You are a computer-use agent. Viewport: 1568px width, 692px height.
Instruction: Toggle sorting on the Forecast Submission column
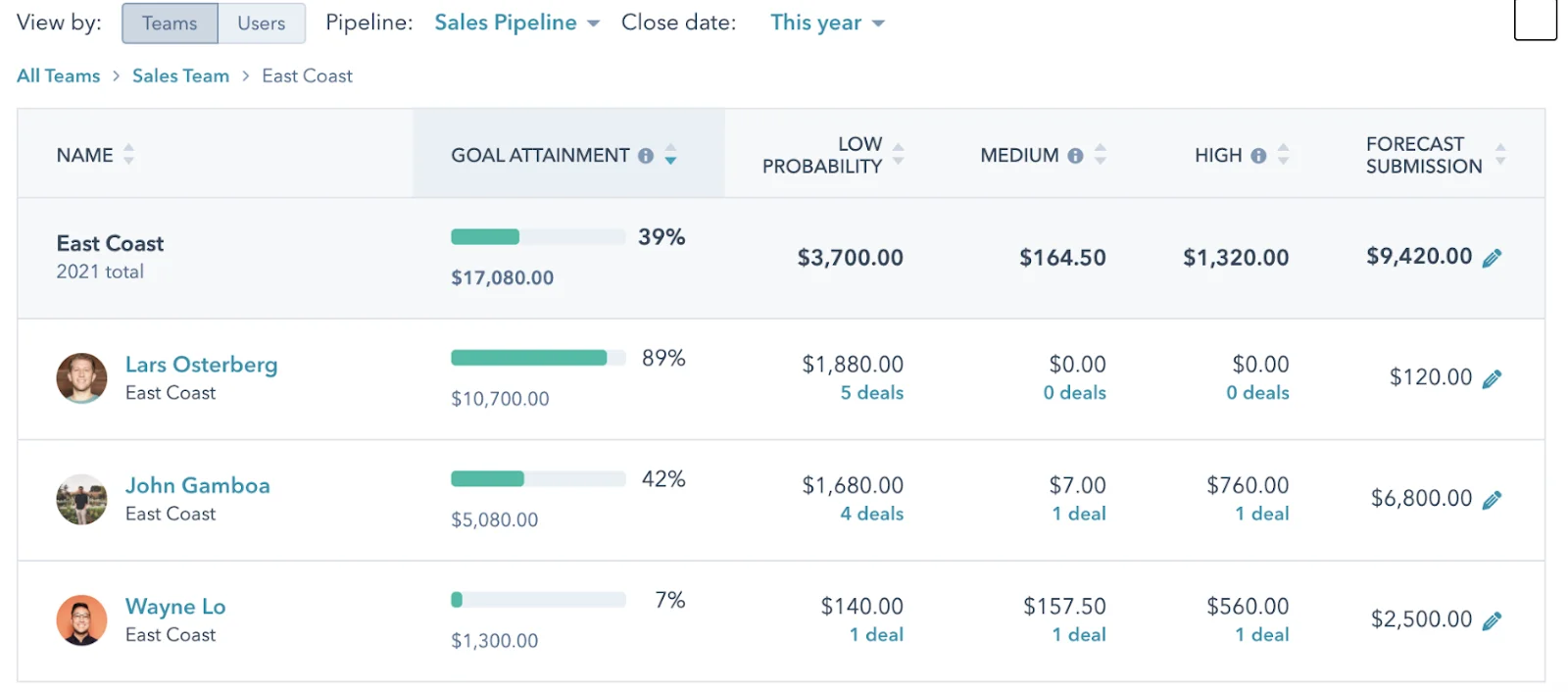pyautogui.click(x=1499, y=154)
